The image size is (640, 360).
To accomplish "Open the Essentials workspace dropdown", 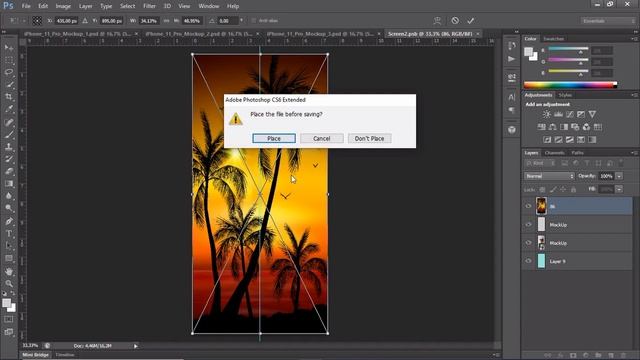I will (x=608, y=21).
